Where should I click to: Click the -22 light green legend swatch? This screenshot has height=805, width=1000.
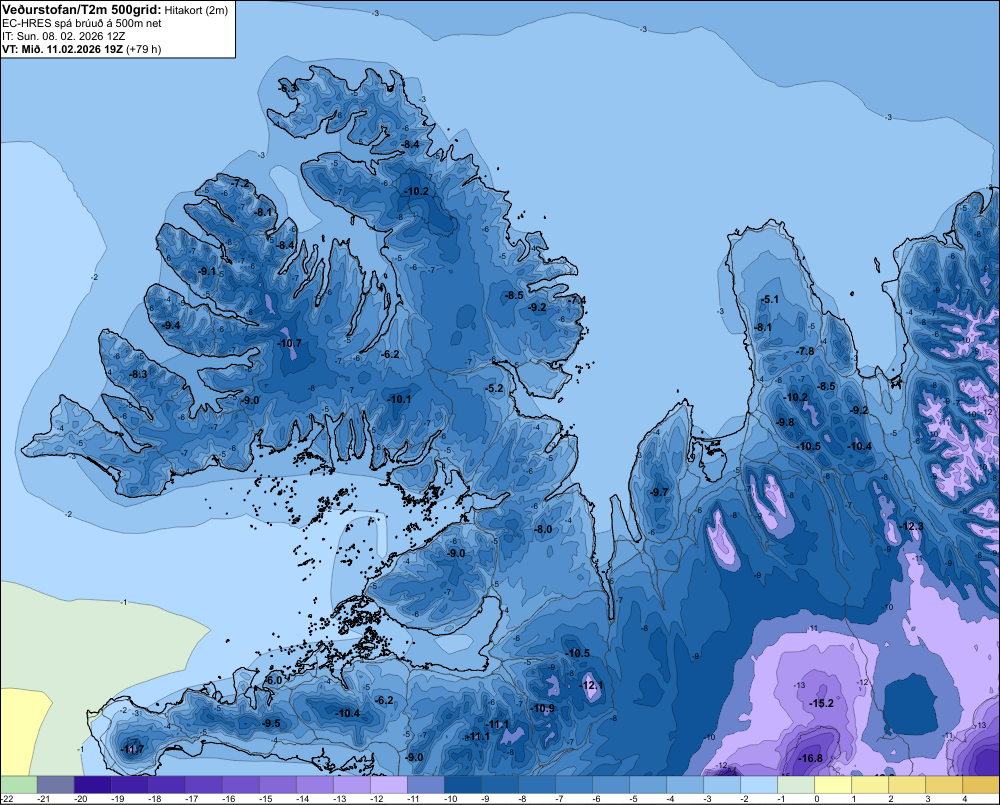18,784
